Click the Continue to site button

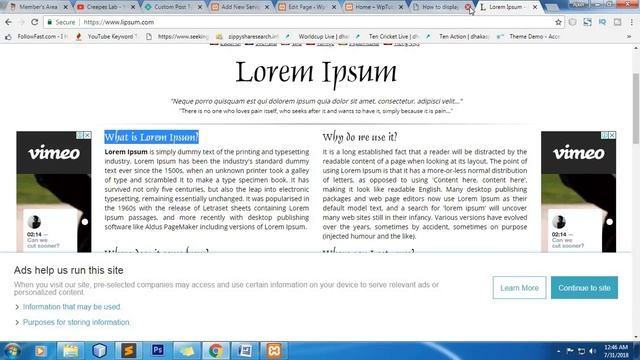(x=584, y=288)
